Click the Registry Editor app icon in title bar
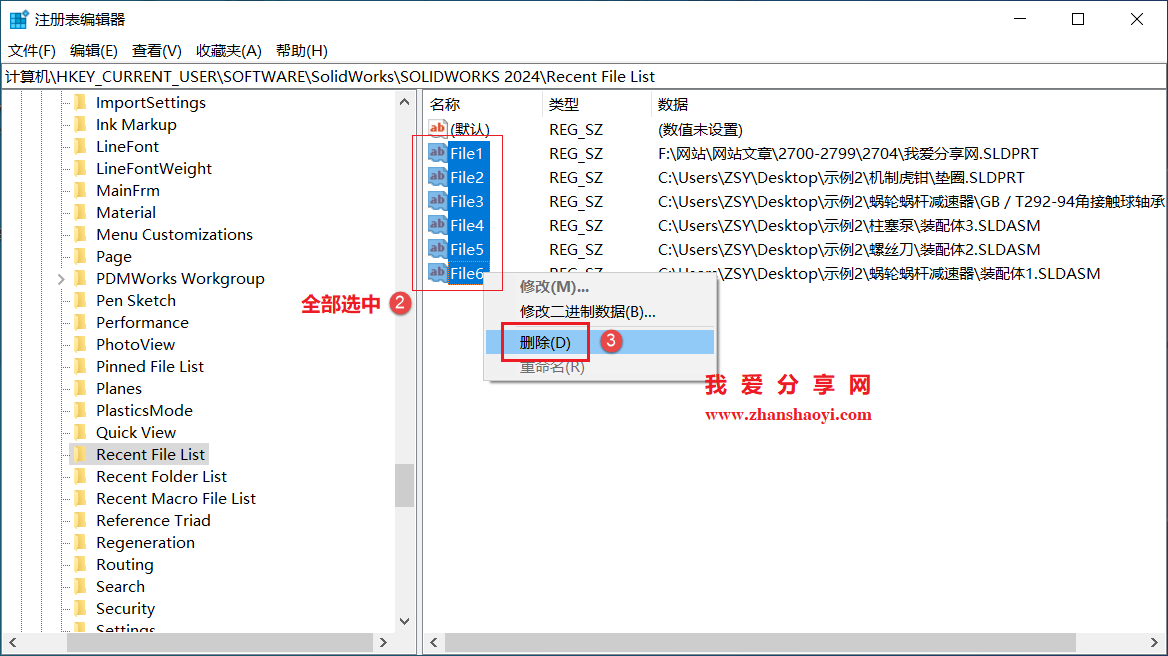The width and height of the screenshot is (1168, 656). coord(19,19)
